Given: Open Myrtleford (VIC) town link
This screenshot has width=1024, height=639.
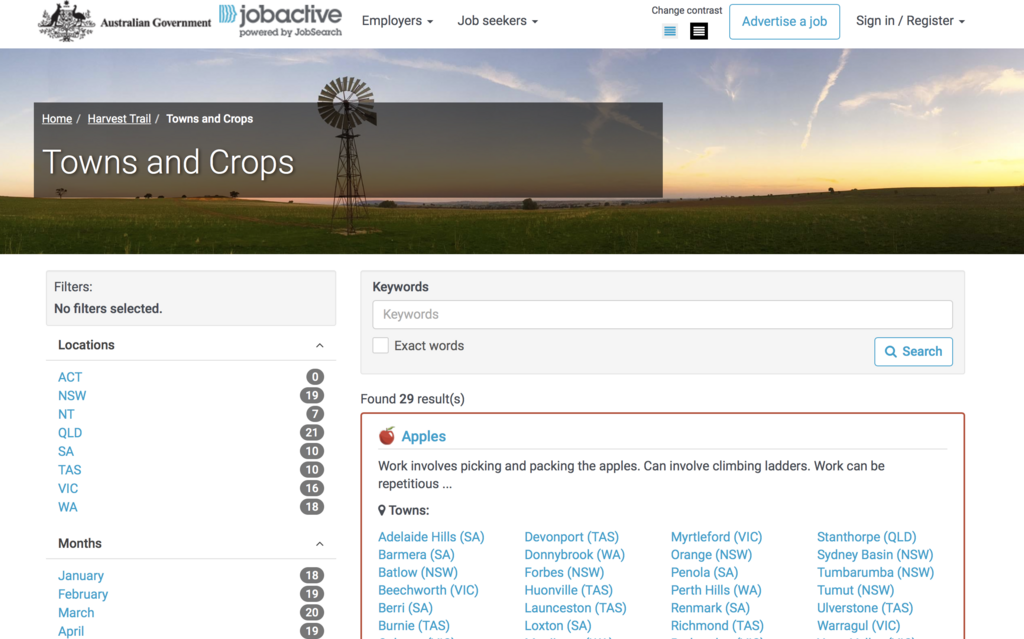Looking at the screenshot, I should click(x=716, y=536).
